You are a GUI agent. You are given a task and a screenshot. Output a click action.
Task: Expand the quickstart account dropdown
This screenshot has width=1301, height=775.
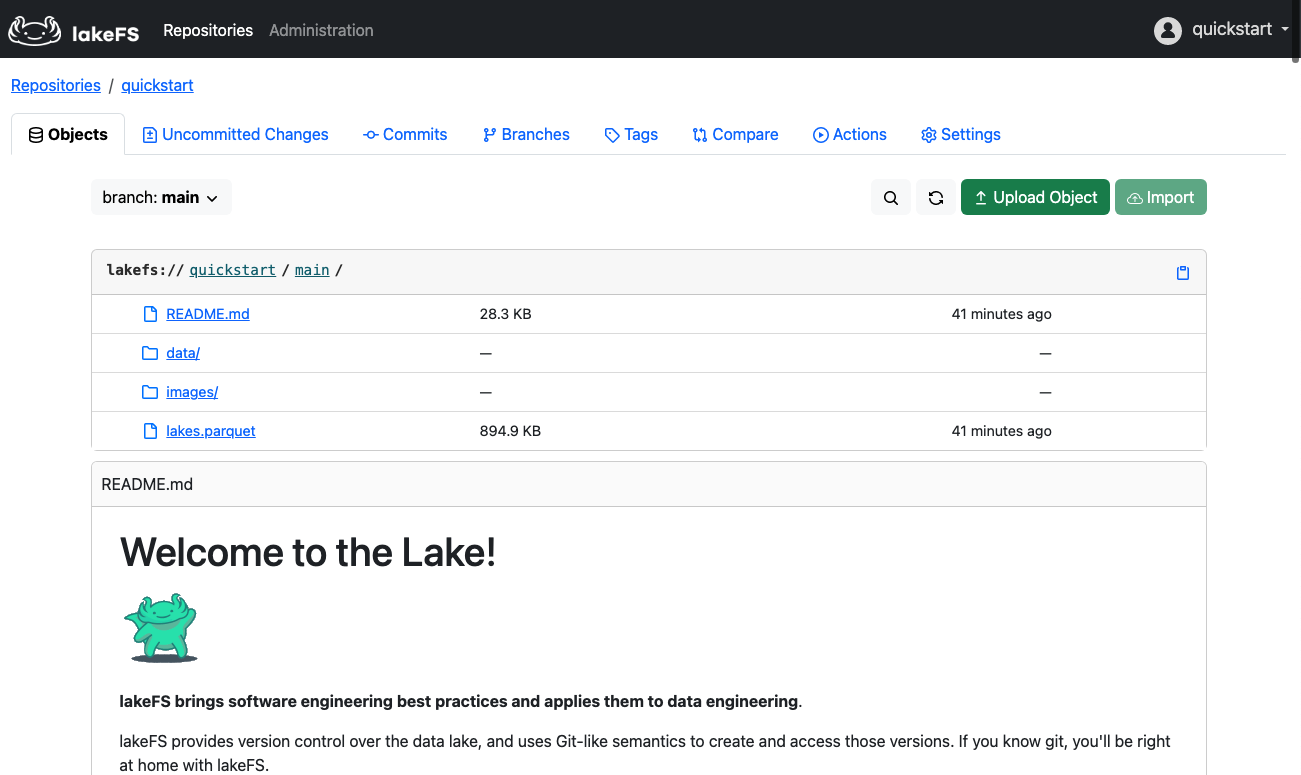(1229, 30)
